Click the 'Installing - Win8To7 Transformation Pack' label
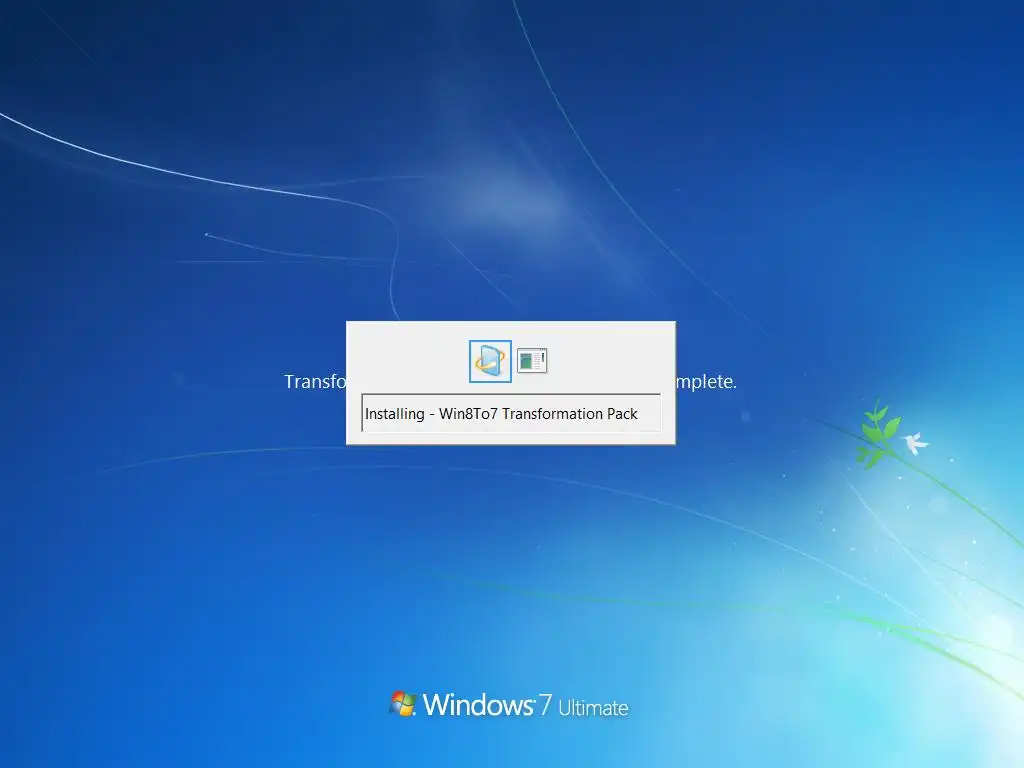This screenshot has width=1024, height=768. tap(511, 413)
